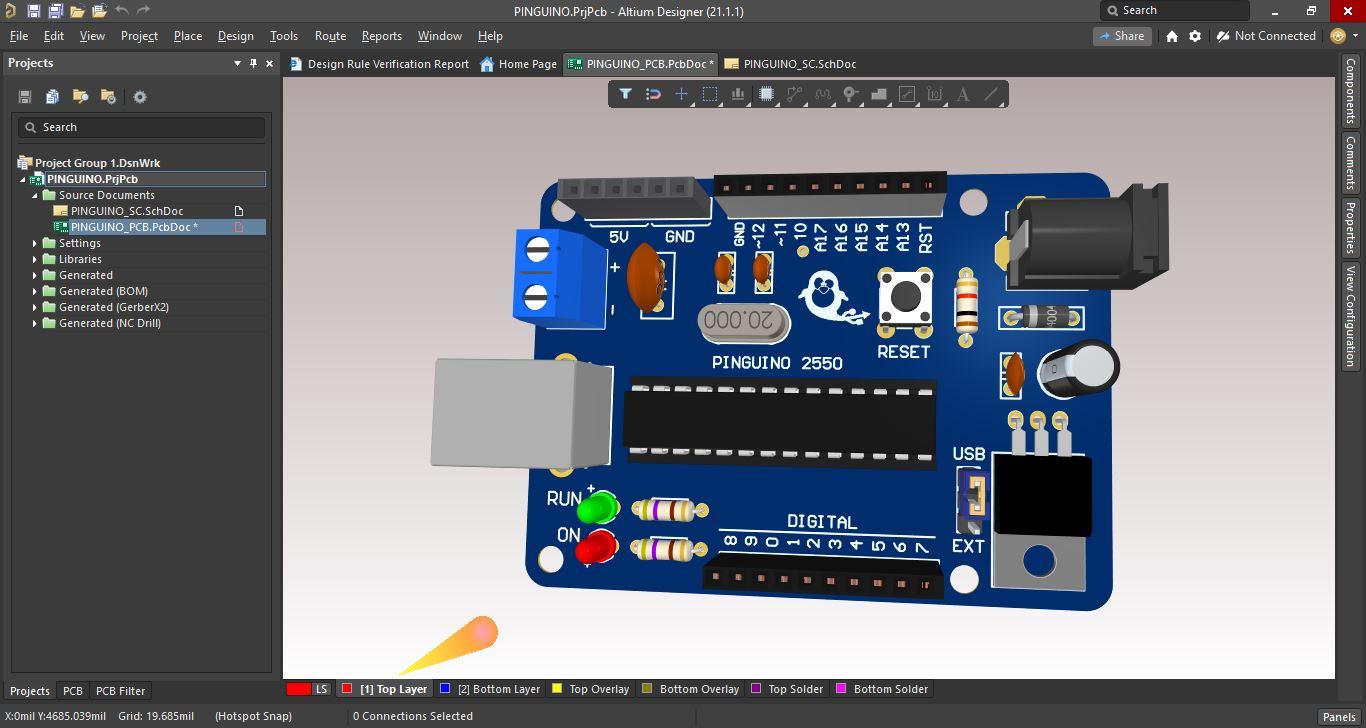Click the Open Project icon in the title bar
The image size is (1366, 728).
99,11
